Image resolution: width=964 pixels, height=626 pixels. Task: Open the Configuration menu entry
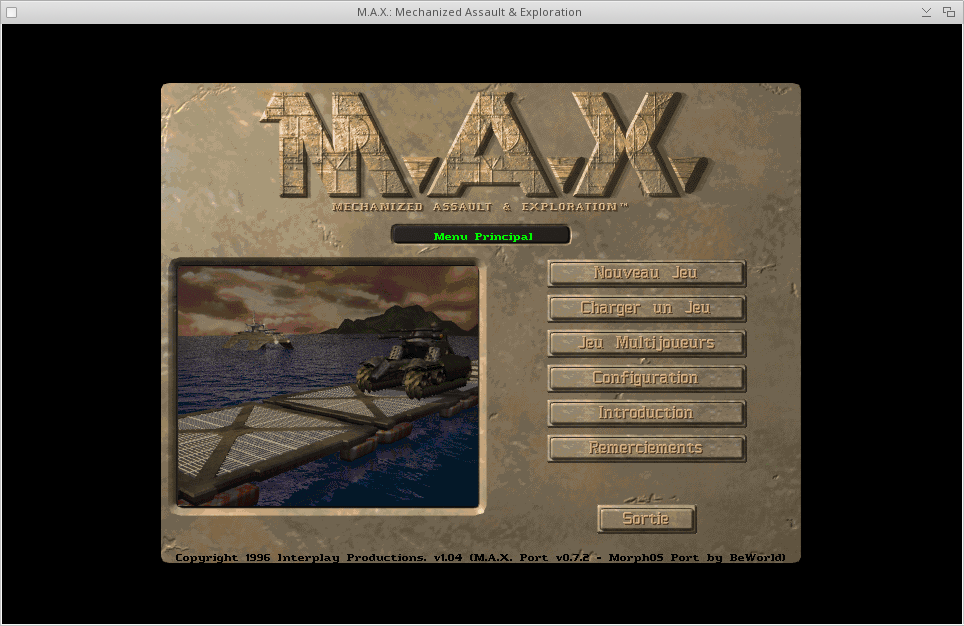pyautogui.click(x=646, y=378)
